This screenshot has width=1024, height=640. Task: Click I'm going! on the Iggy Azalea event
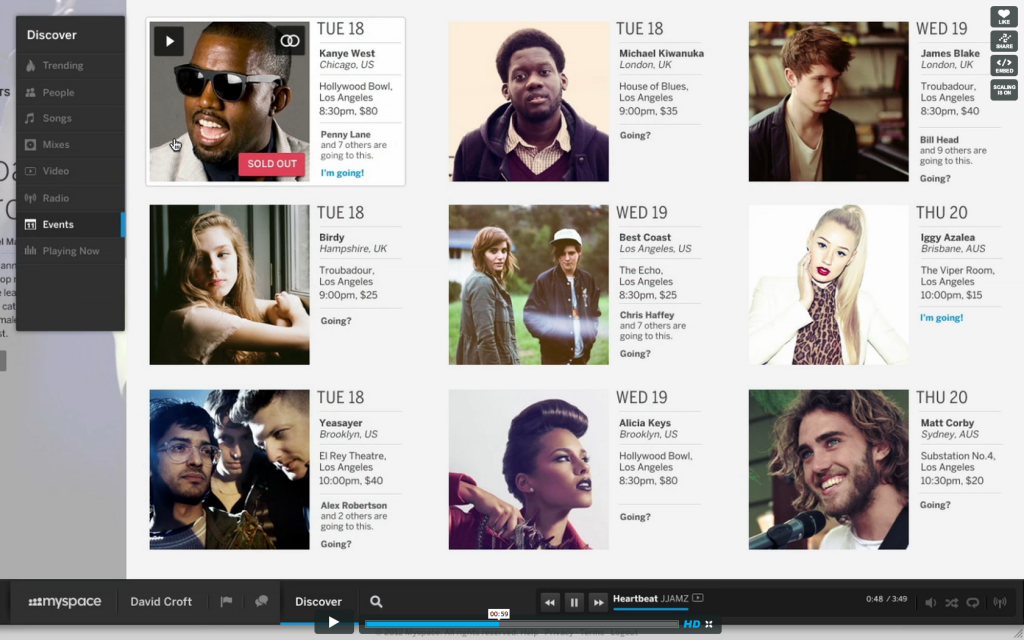[x=942, y=318]
